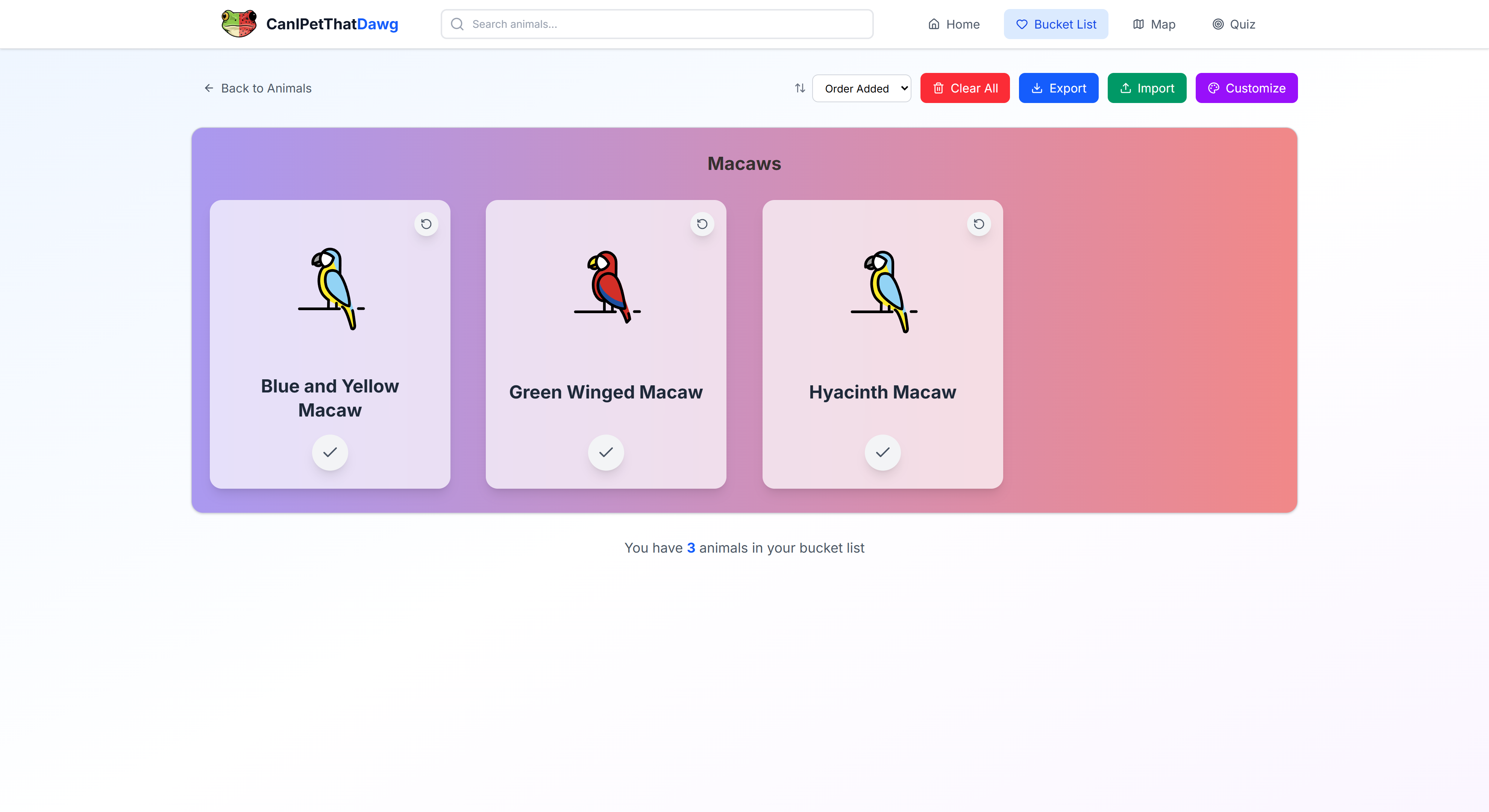Flip the Hyacinth Macaw card
Viewport: 1489px width, 812px height.
pyautogui.click(x=979, y=224)
